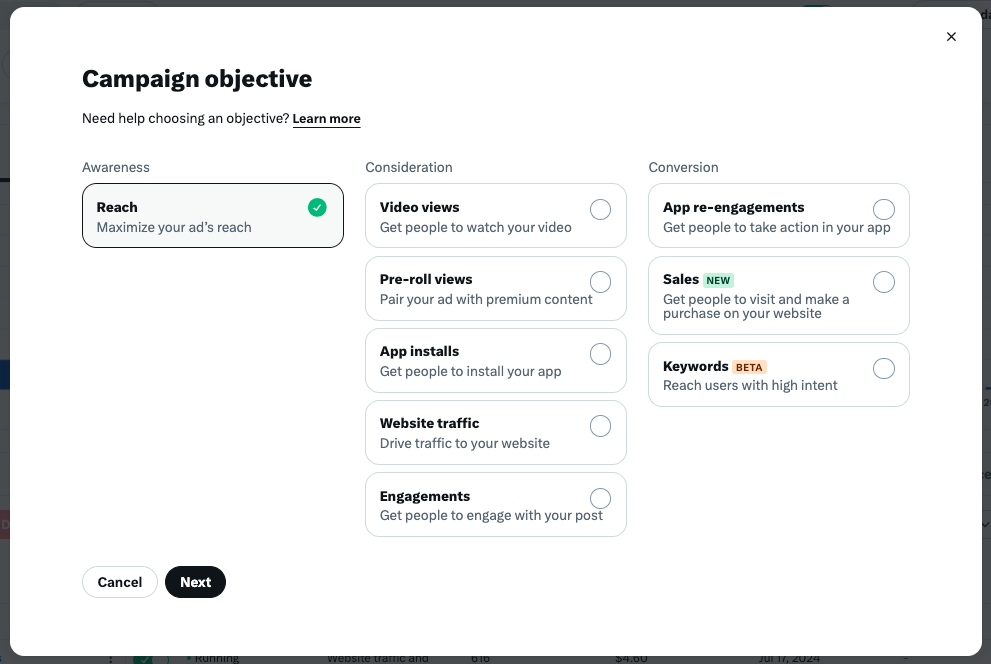Open the Learn more link
Viewport: 991px width, 664px height.
[x=326, y=119]
